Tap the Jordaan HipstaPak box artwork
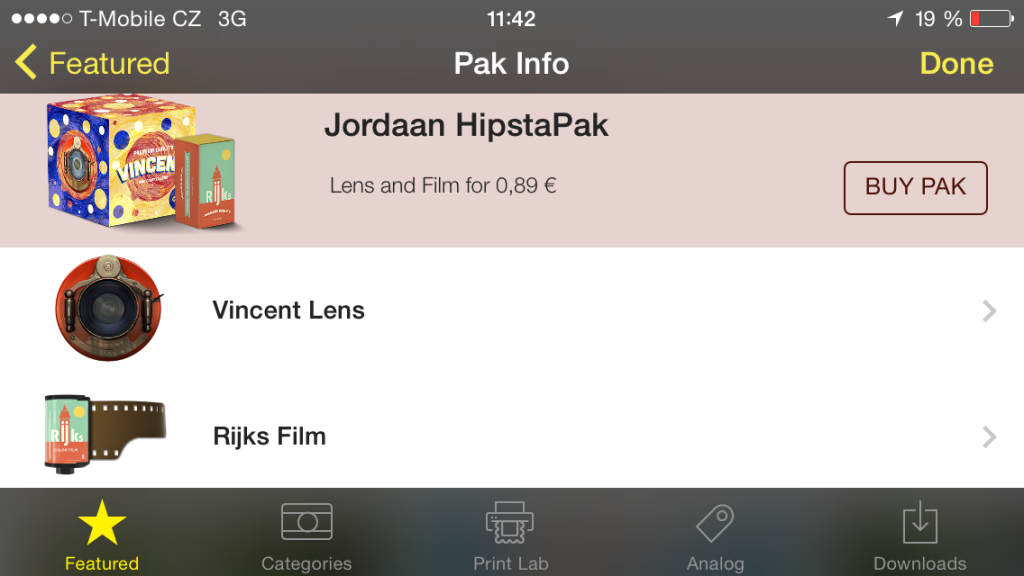This screenshot has width=1024, height=576. click(x=141, y=163)
